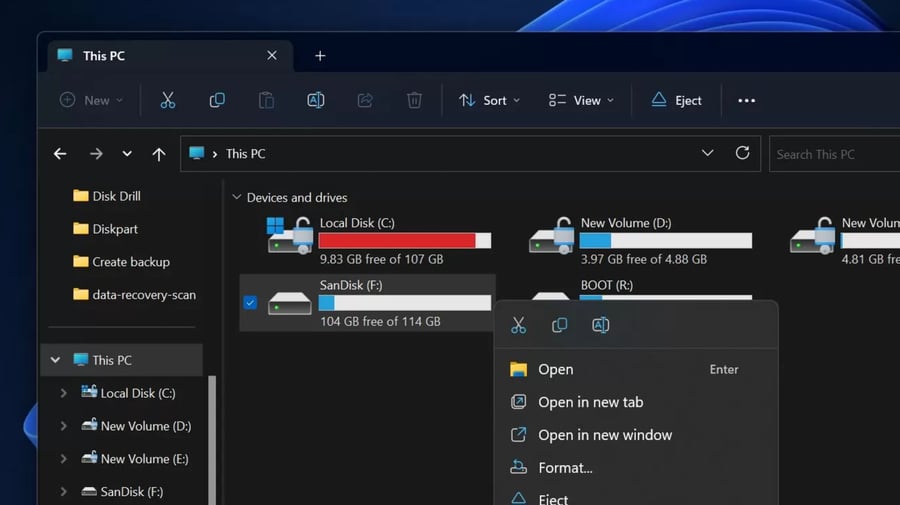The image size is (900, 505).
Task: Click '3.97 GB free of 4.88 GB' text
Action: coord(643,259)
